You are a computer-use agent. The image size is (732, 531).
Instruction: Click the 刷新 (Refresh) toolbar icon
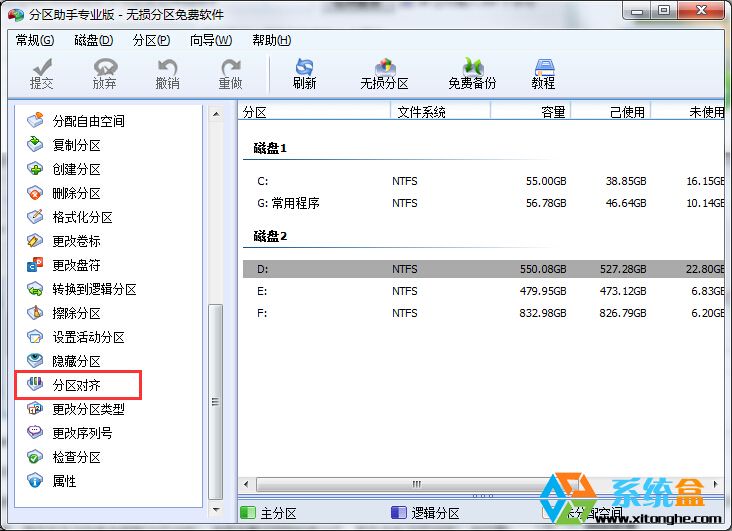[304, 73]
